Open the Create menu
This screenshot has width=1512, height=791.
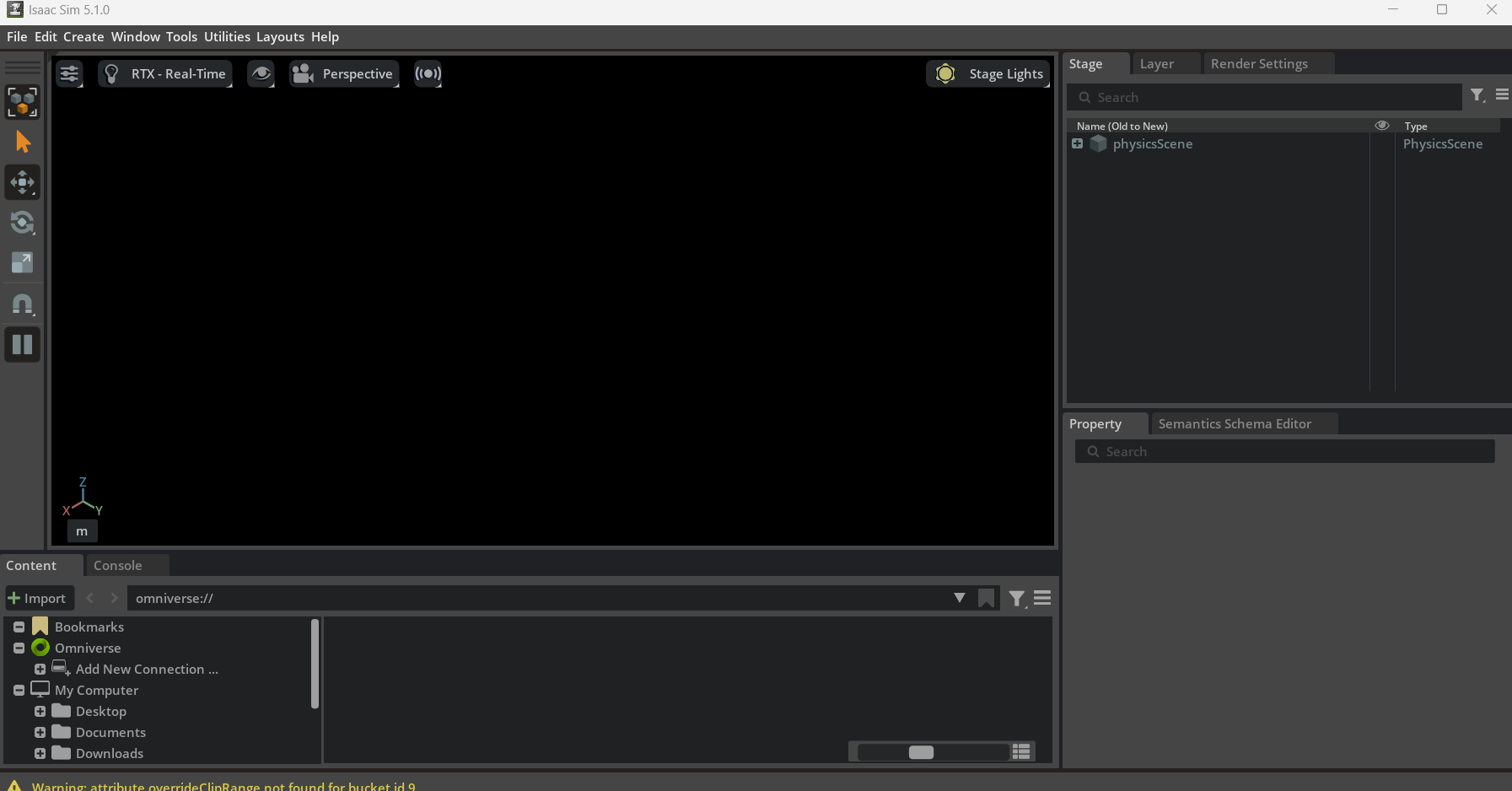coord(83,37)
